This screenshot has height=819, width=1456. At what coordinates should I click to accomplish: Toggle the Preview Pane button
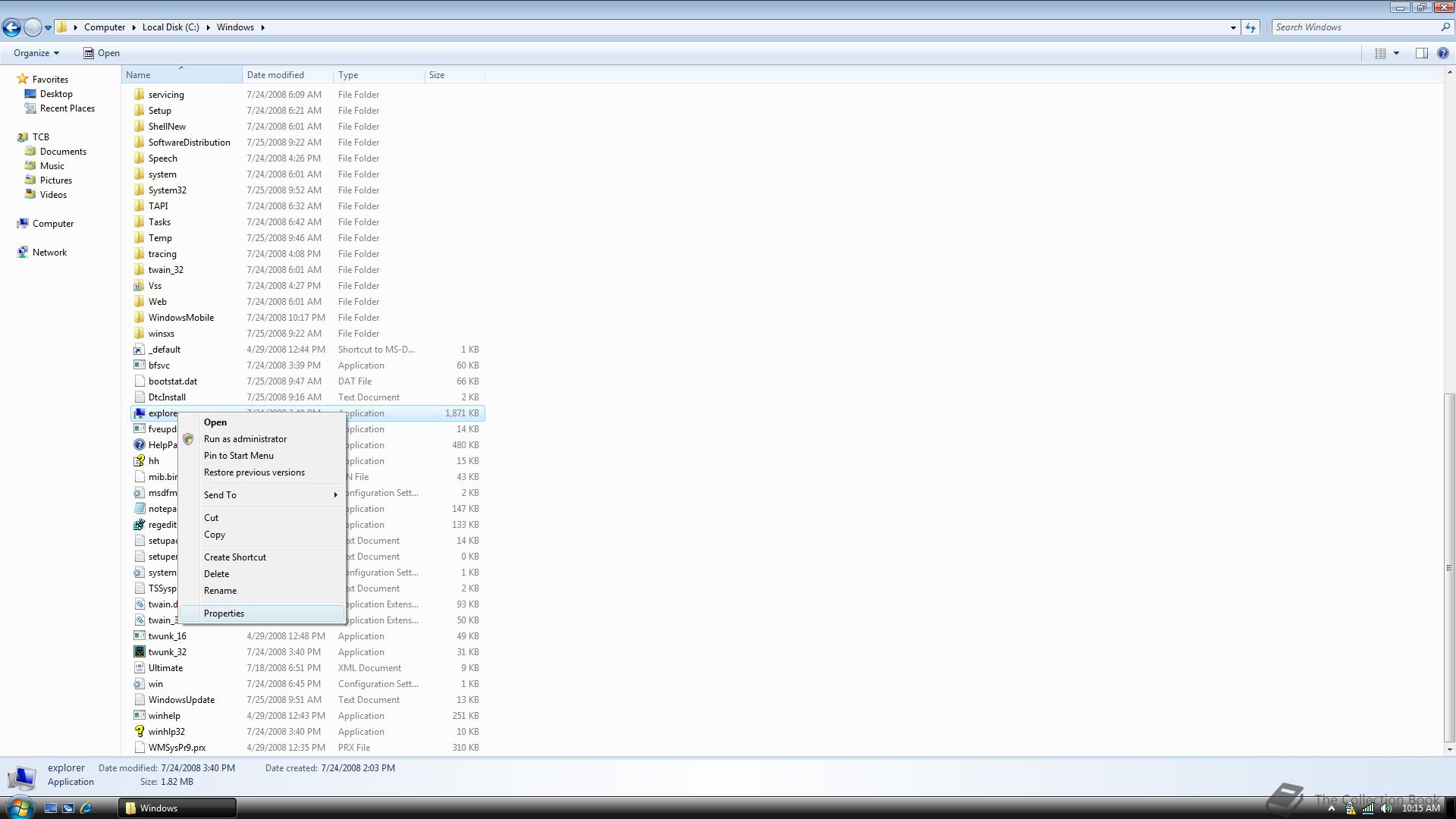pos(1422,53)
